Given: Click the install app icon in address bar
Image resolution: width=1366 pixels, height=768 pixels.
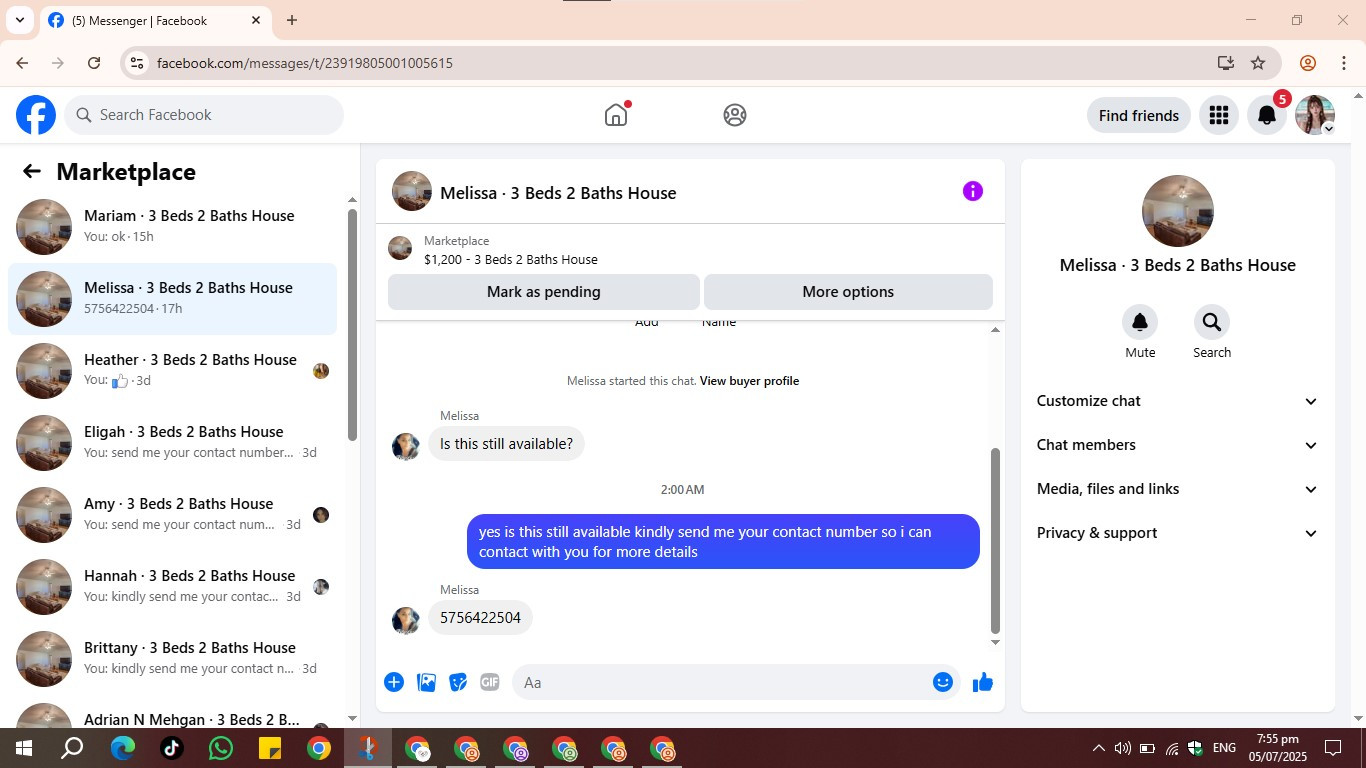Looking at the screenshot, I should click(1226, 63).
